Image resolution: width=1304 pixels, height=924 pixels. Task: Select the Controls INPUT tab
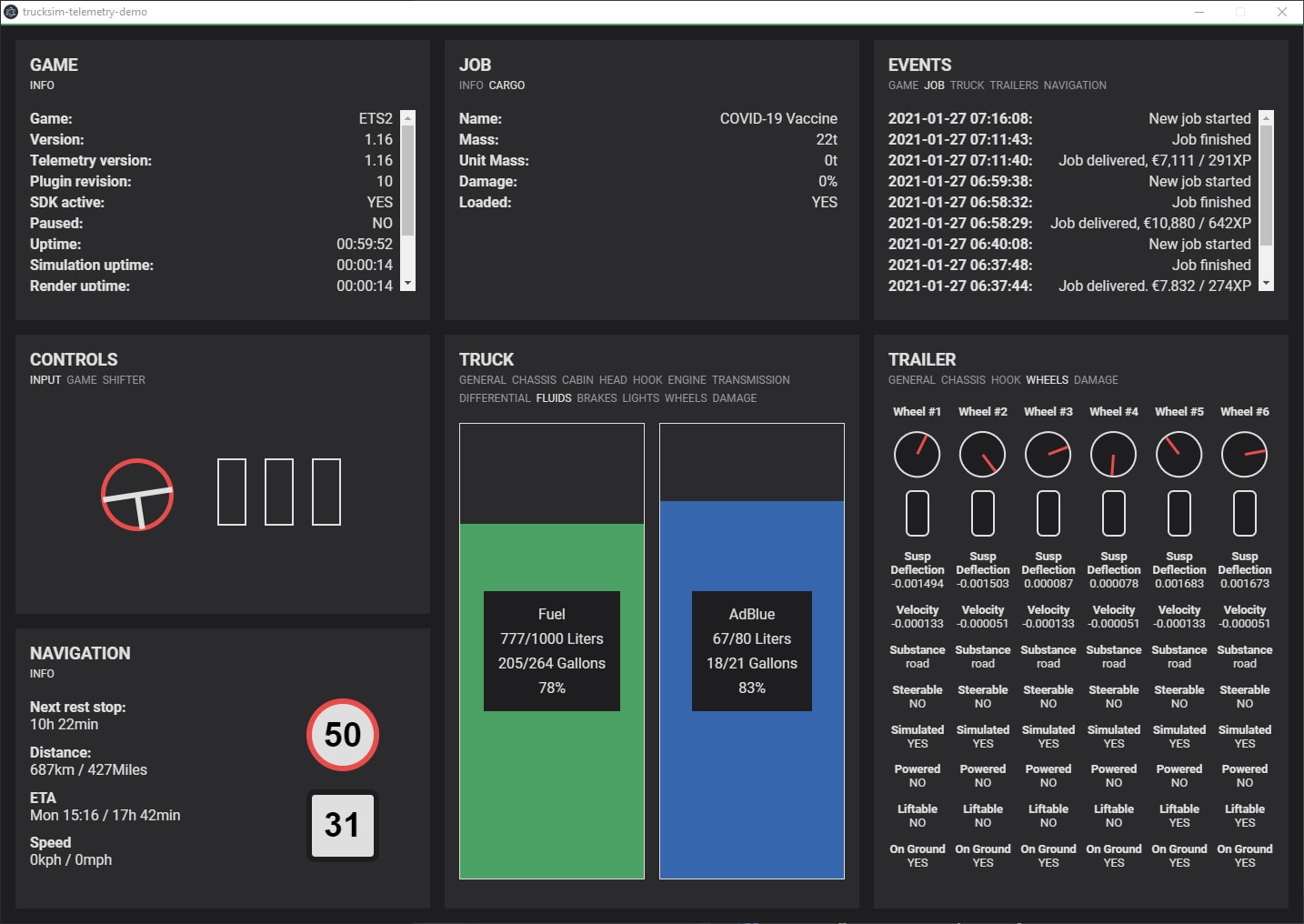tap(45, 380)
